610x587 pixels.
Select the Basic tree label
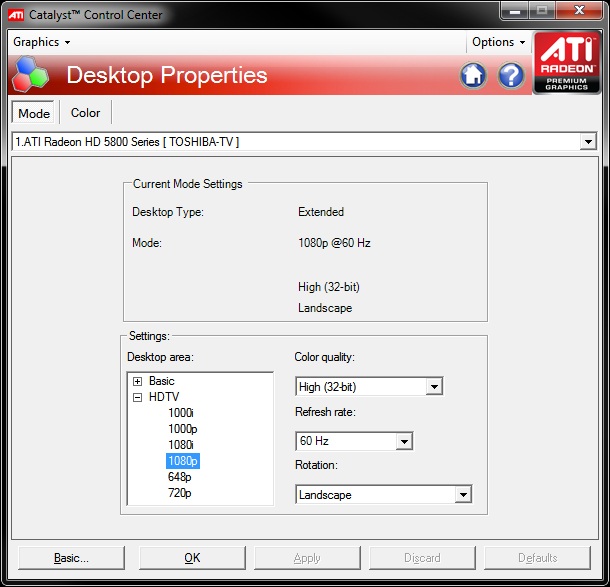click(161, 381)
